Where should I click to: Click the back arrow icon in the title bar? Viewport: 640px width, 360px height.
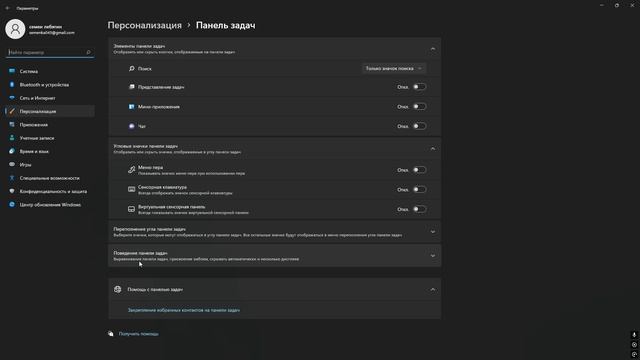8,8
